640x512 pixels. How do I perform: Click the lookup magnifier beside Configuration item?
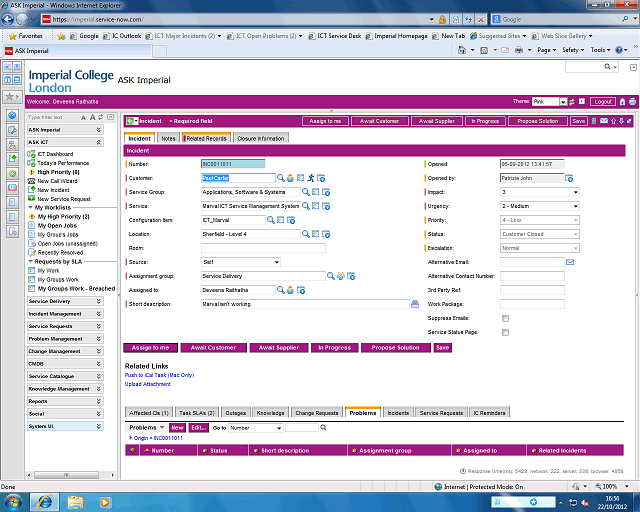pyautogui.click(x=271, y=219)
